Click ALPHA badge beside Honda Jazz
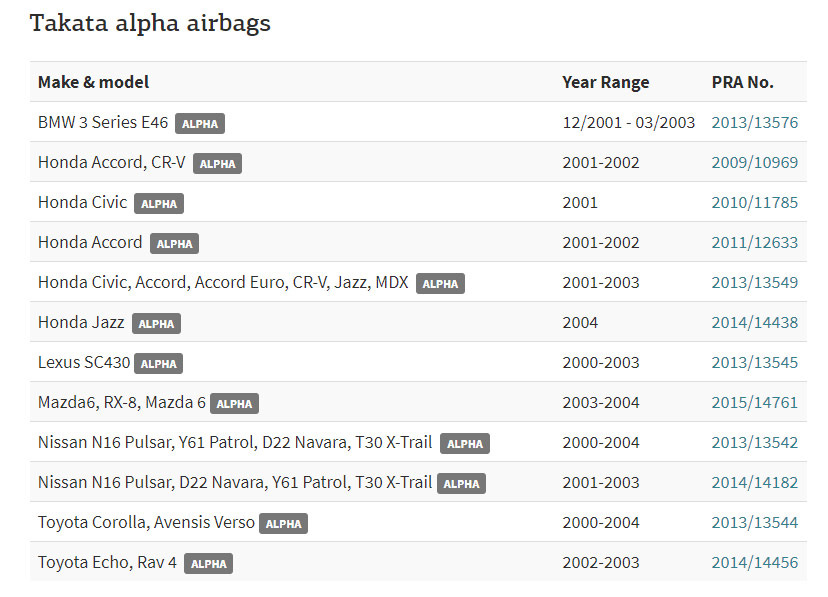 click(156, 324)
